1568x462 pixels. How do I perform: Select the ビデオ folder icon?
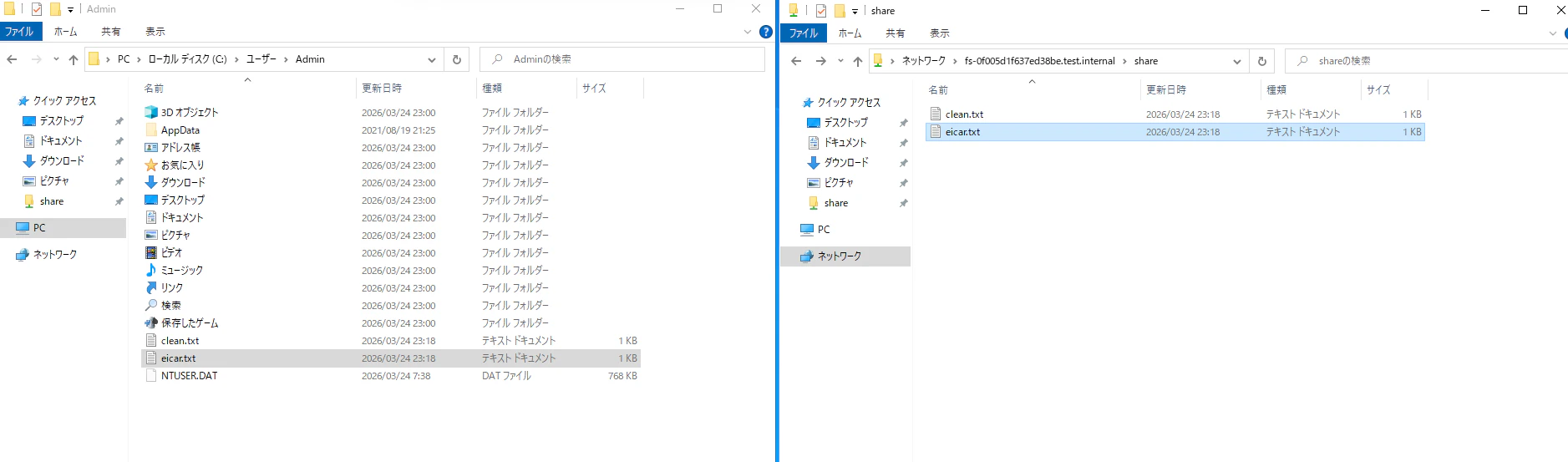pyautogui.click(x=151, y=252)
